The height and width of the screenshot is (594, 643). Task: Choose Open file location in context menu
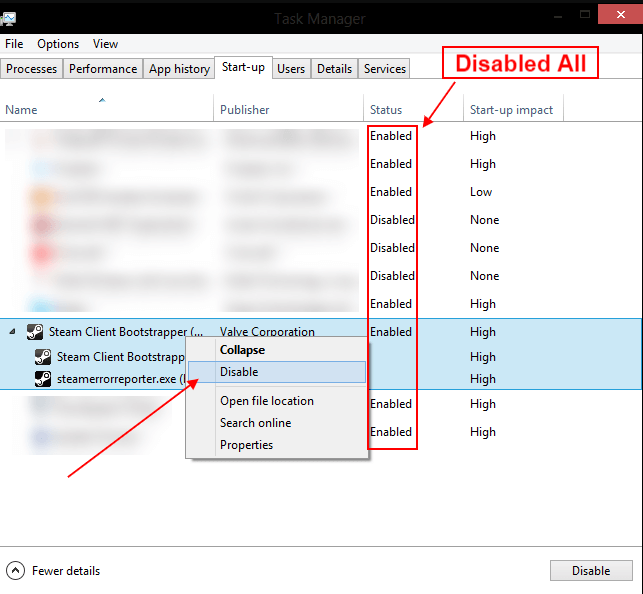pos(277,401)
